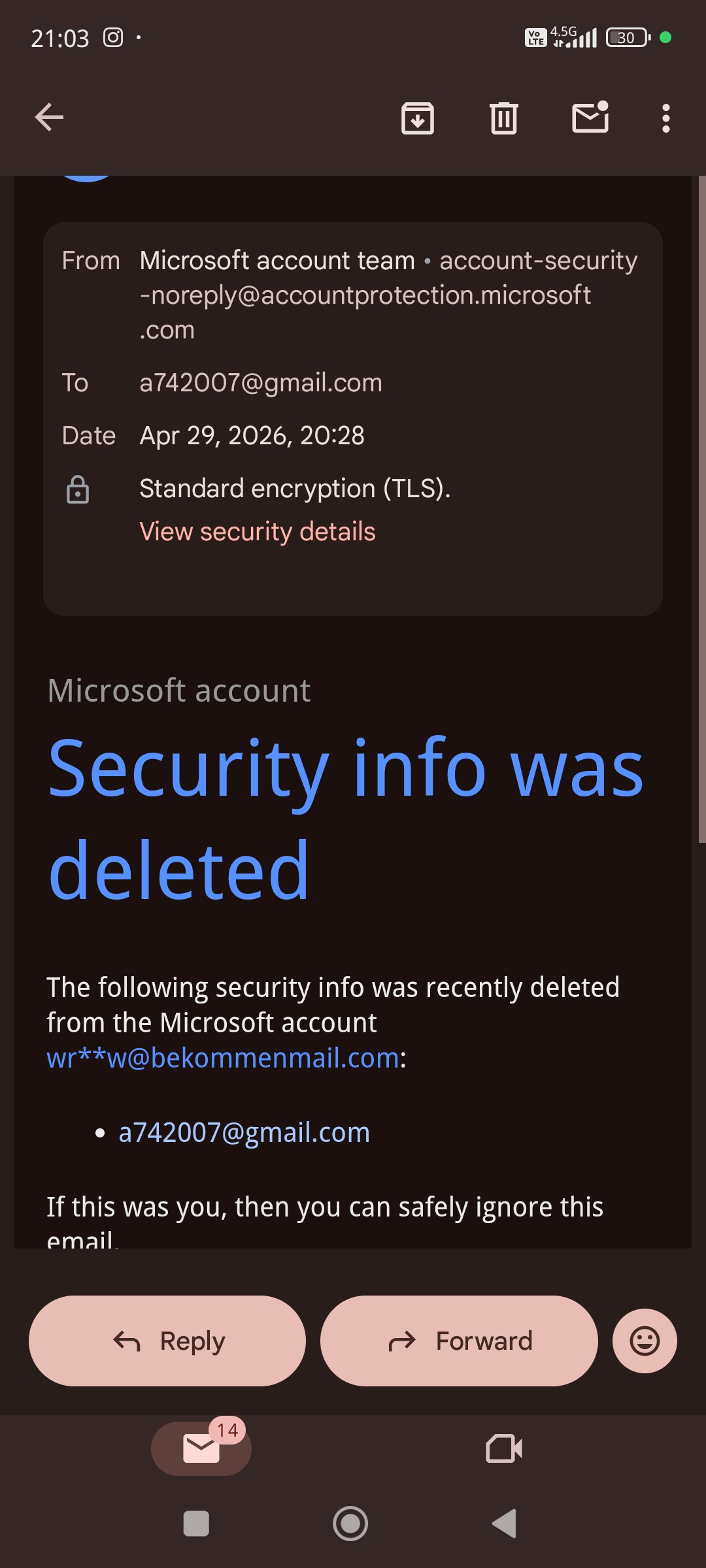This screenshot has width=706, height=1568.
Task: Click the View security details link
Action: (x=258, y=531)
